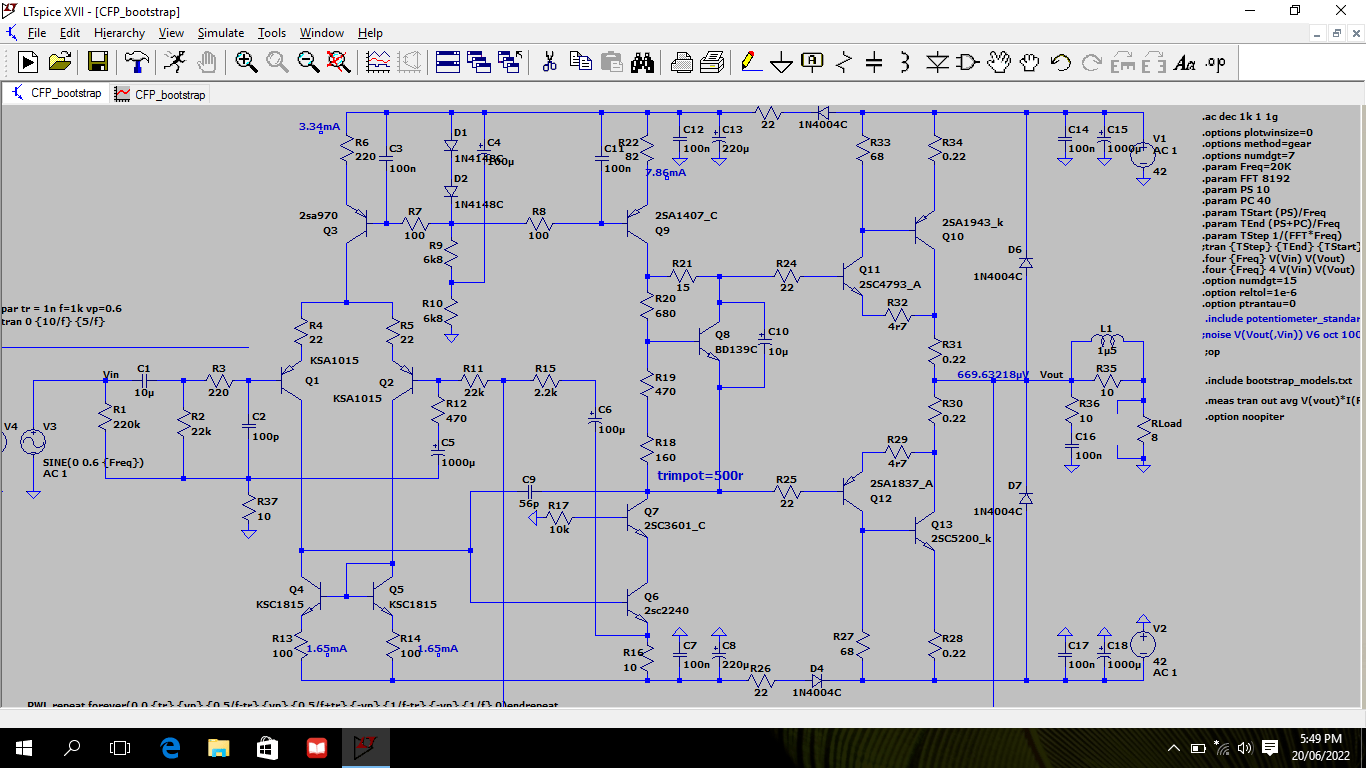1366x768 pixels.
Task: Select the Drag closed-hand tool
Action: click(x=1030, y=62)
